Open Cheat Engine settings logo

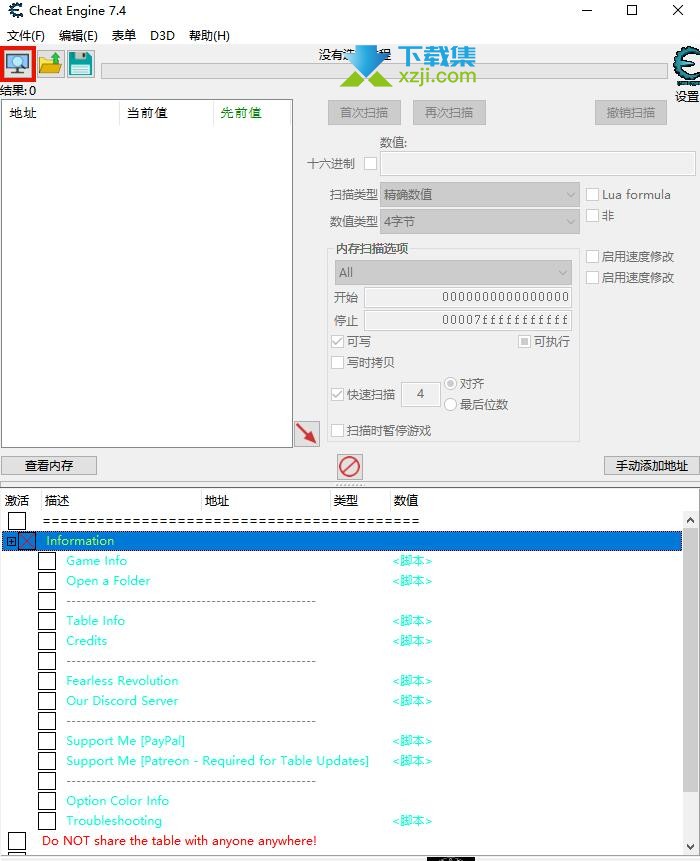point(687,66)
